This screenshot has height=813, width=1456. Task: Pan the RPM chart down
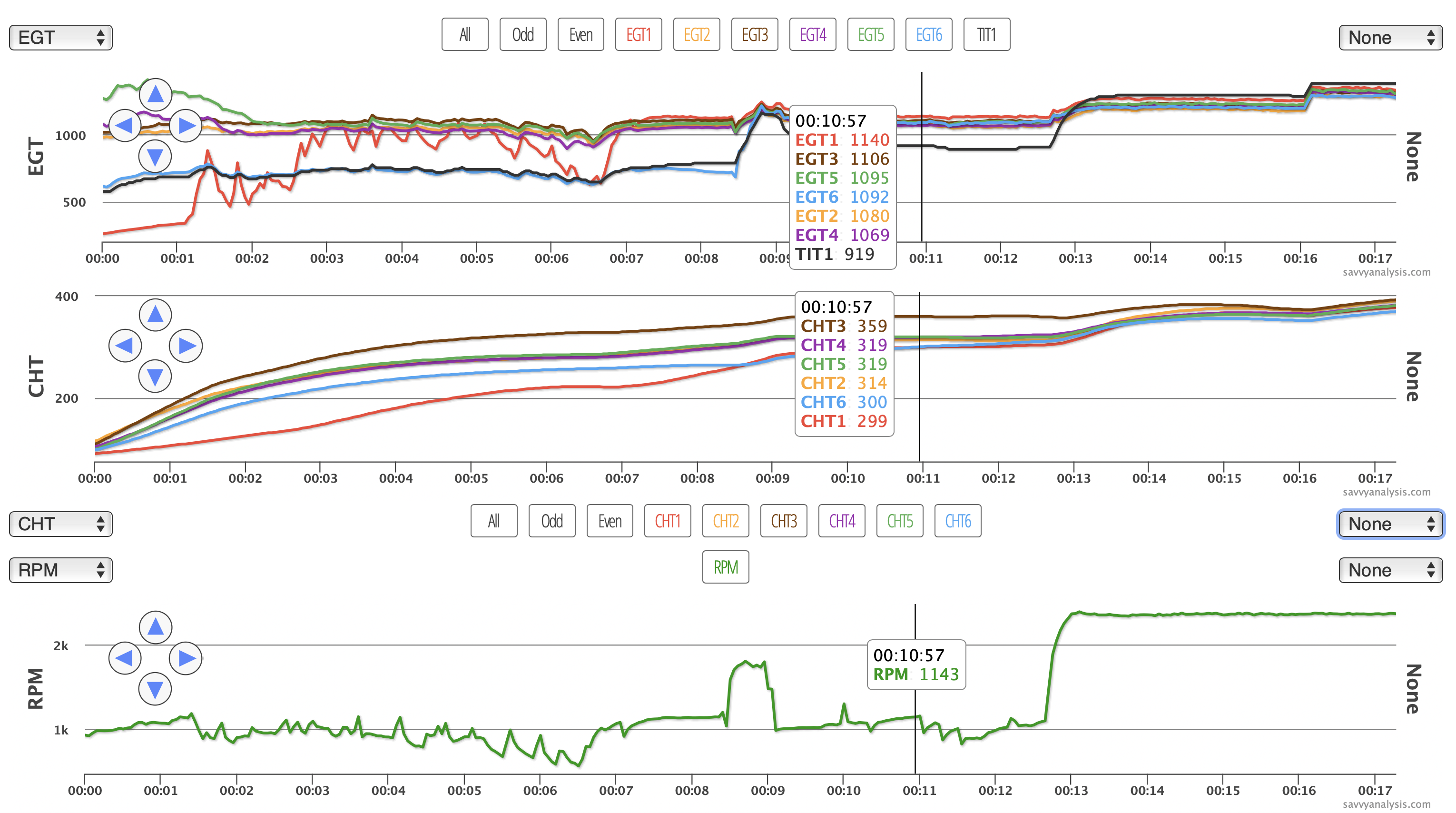pyautogui.click(x=156, y=689)
